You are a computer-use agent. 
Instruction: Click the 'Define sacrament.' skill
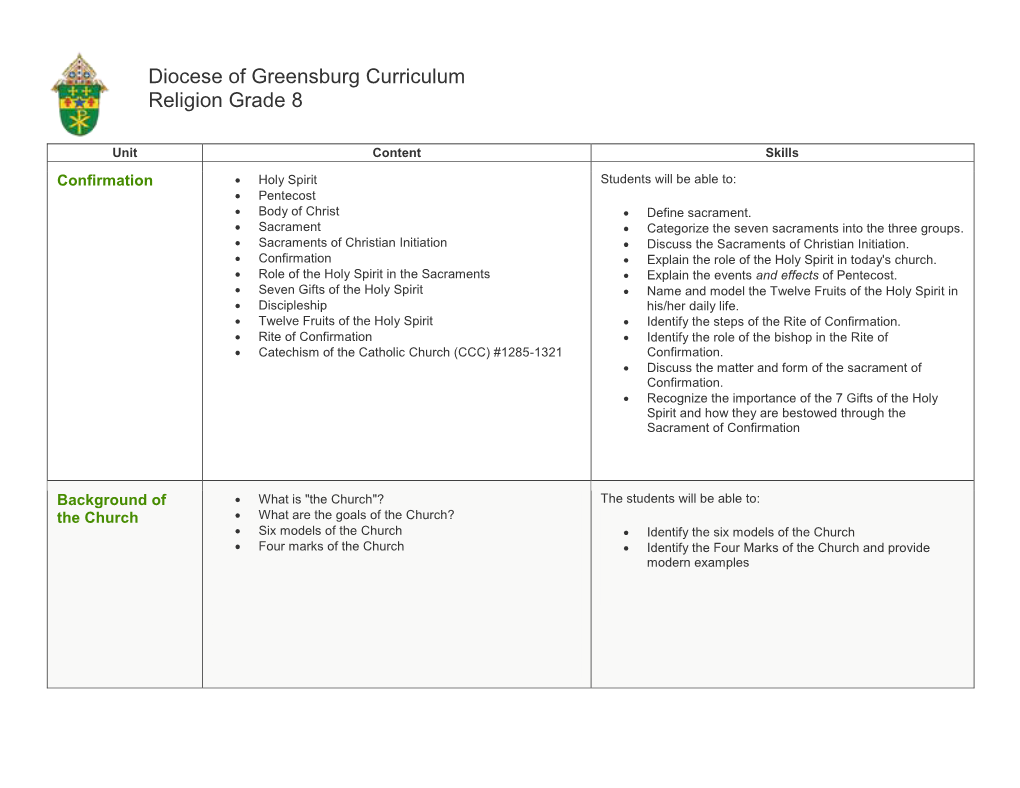(x=698, y=213)
